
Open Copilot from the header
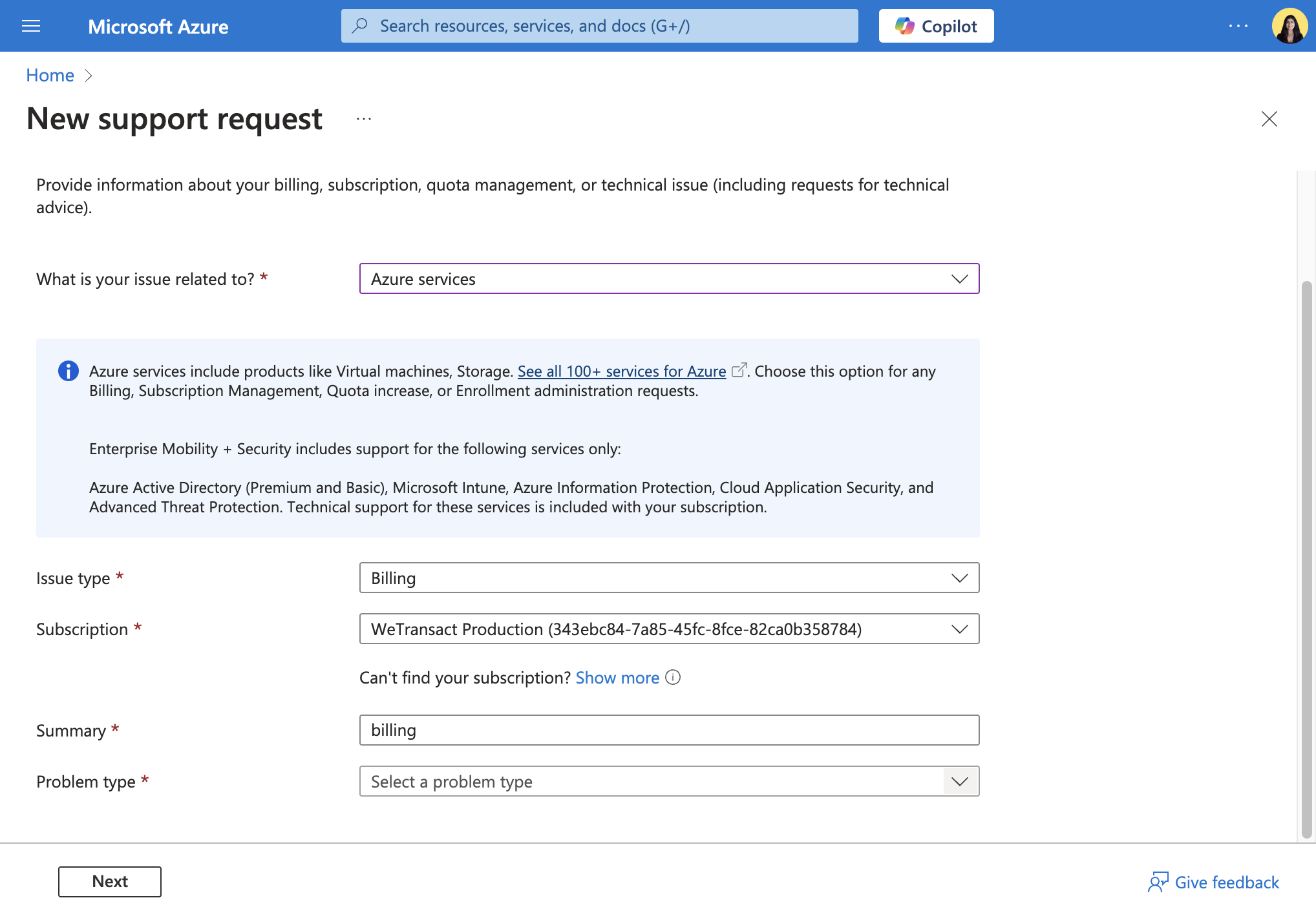[936, 26]
